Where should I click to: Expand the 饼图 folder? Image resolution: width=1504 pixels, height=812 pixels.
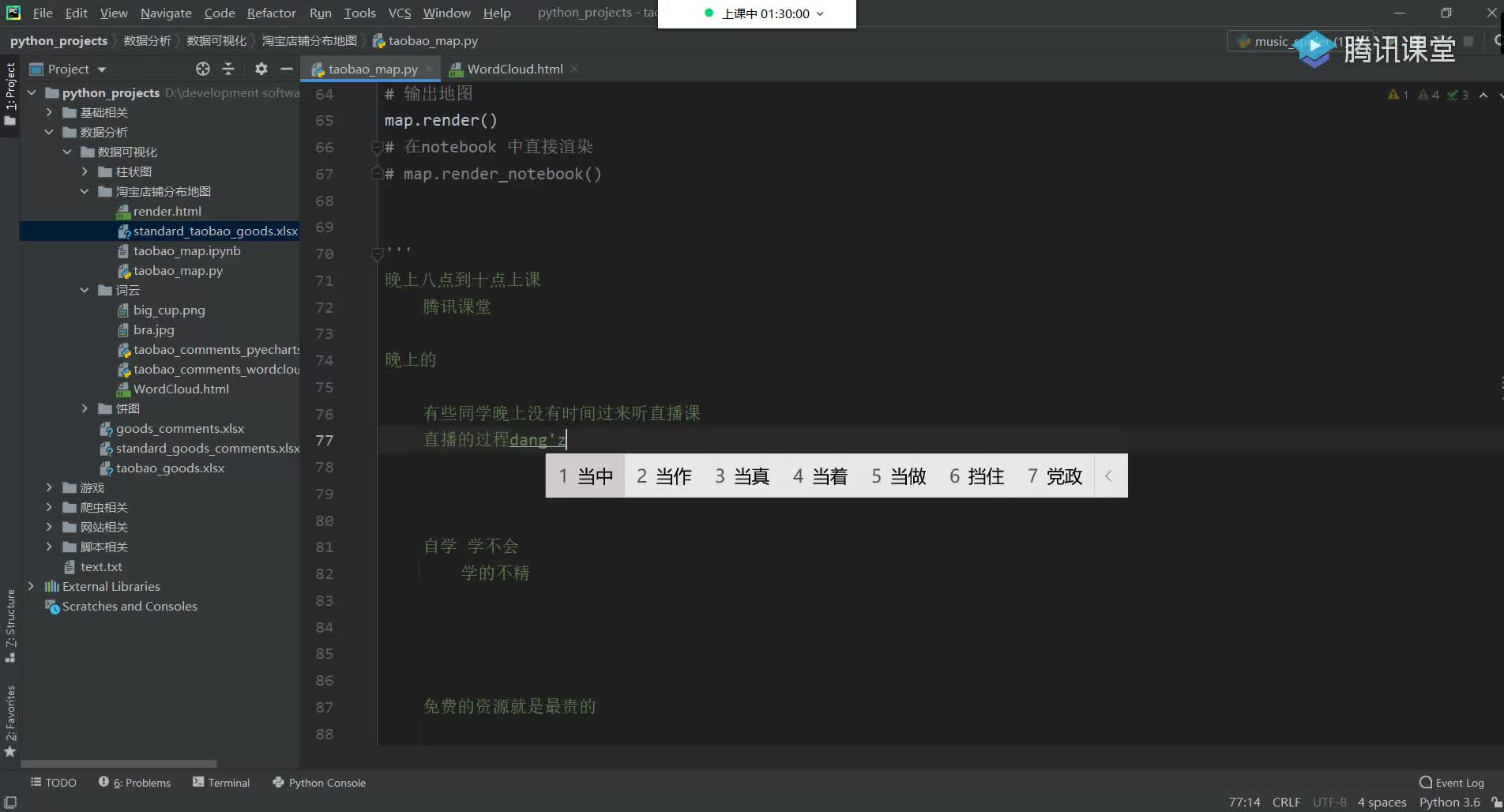click(85, 408)
